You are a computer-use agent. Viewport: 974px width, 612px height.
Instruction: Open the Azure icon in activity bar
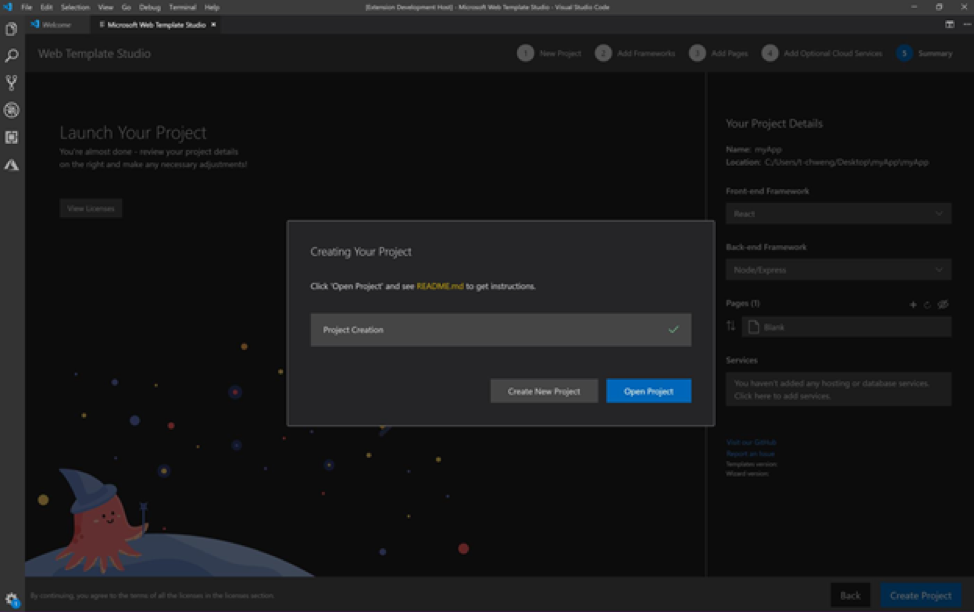11,165
